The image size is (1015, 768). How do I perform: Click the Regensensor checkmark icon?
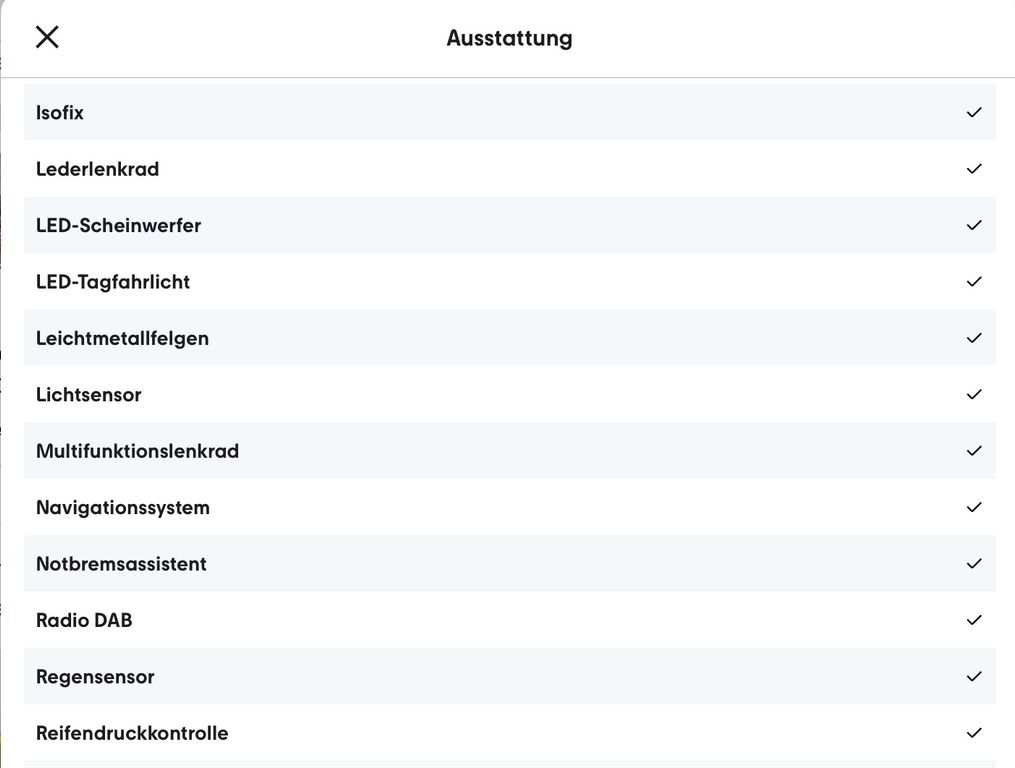point(974,677)
